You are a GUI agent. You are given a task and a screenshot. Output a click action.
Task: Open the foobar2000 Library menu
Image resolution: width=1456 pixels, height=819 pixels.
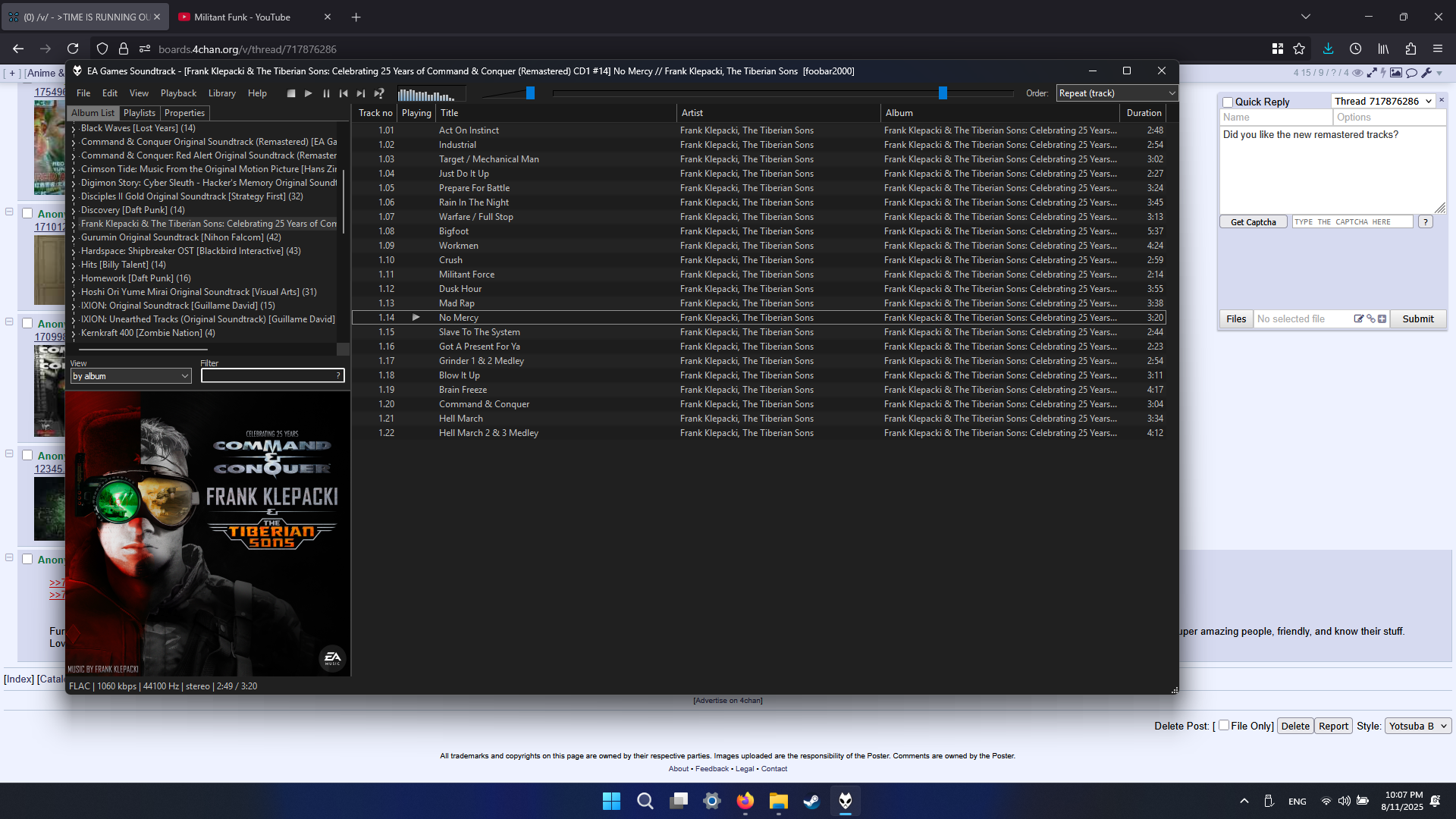222,93
